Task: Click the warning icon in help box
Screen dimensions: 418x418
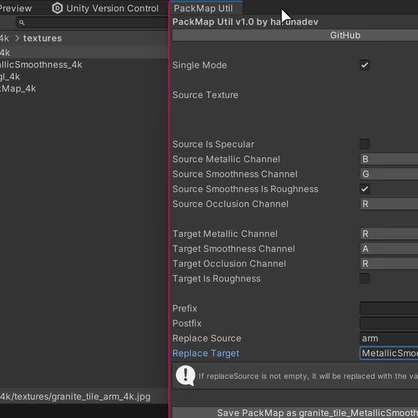Action: click(x=185, y=375)
